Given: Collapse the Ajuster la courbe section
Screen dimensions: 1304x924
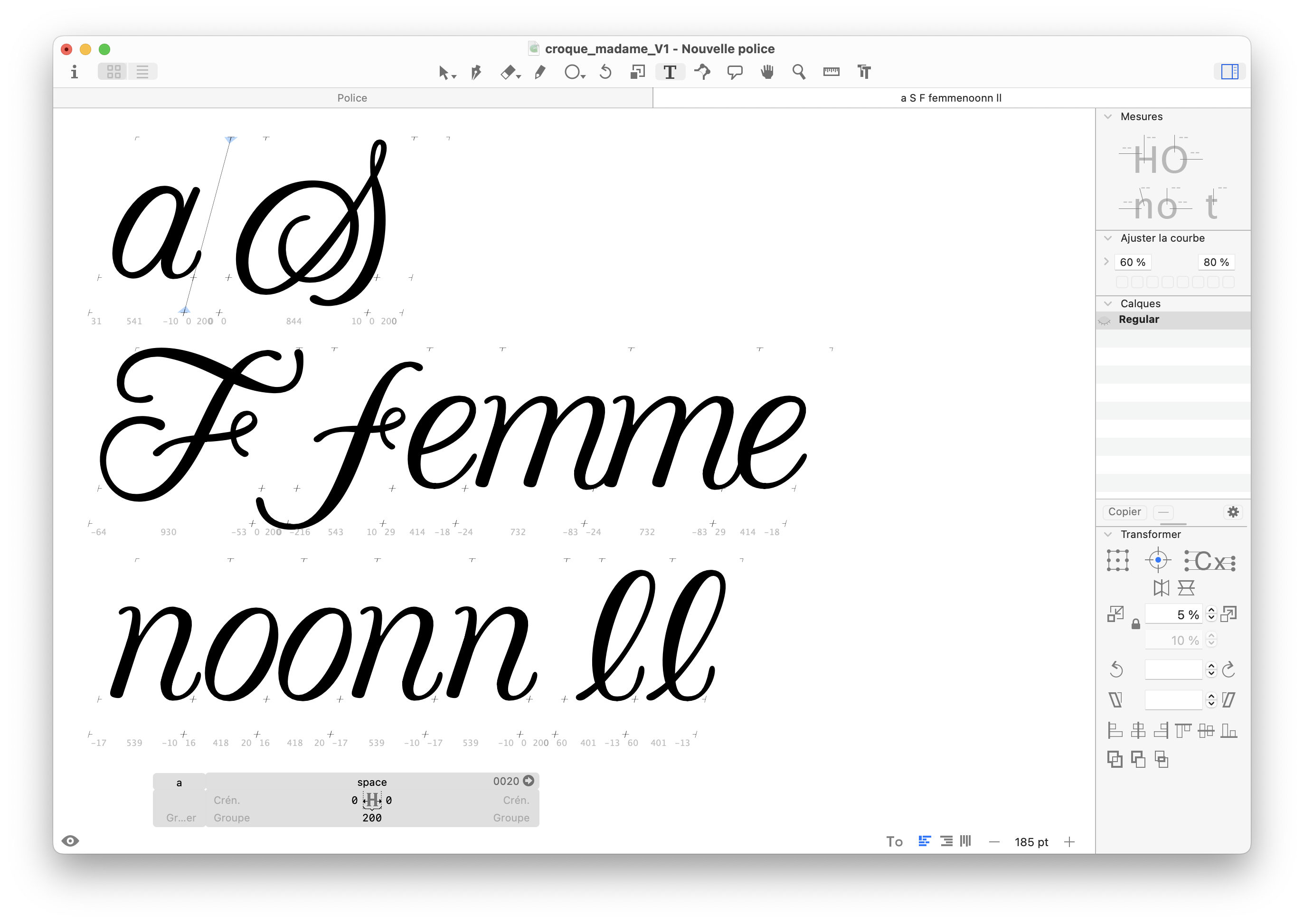Looking at the screenshot, I should click(x=1107, y=238).
